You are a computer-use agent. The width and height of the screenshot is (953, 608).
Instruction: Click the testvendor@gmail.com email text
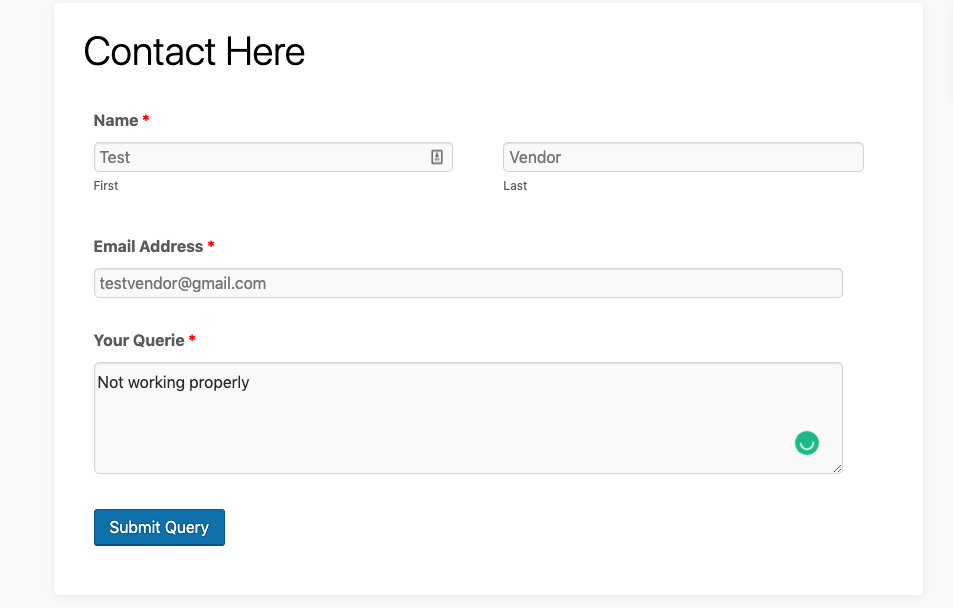coord(183,283)
